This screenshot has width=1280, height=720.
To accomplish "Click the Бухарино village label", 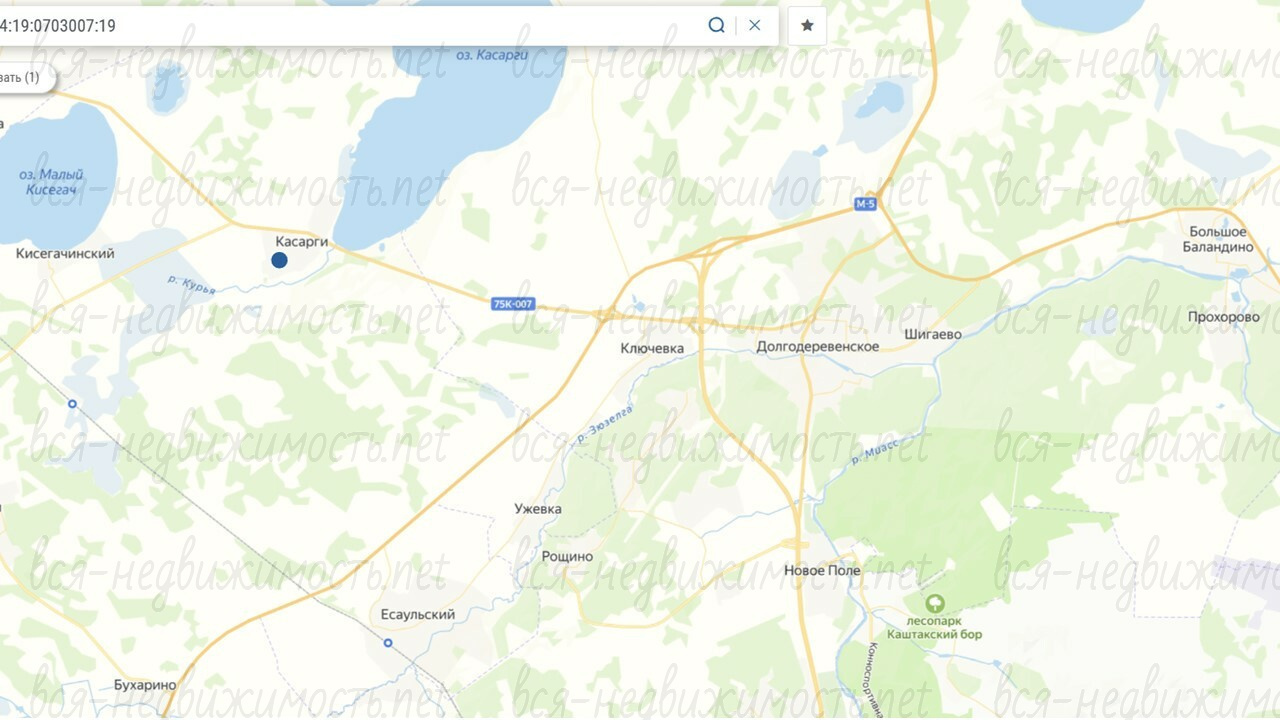I will click(x=145, y=686).
